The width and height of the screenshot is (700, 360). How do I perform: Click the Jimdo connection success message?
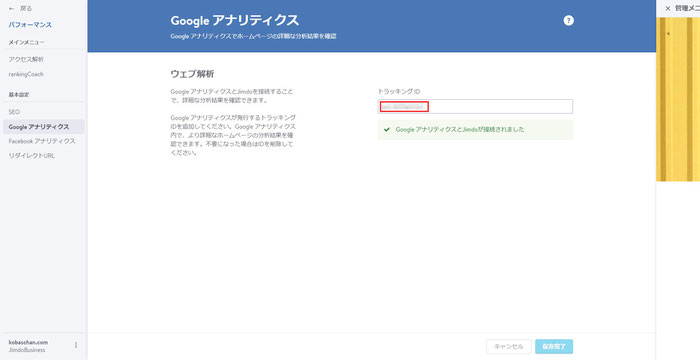(475, 130)
